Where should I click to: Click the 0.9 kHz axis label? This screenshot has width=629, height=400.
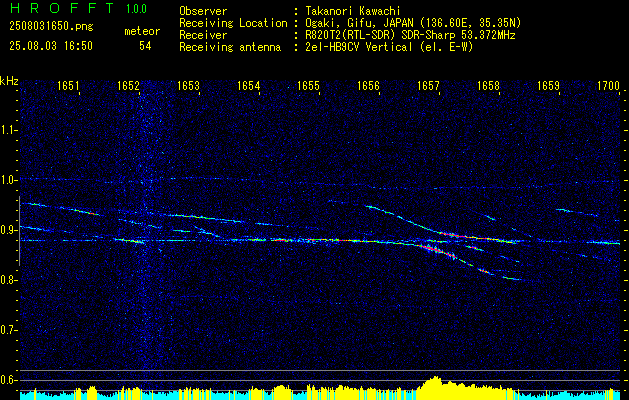(x=8, y=230)
